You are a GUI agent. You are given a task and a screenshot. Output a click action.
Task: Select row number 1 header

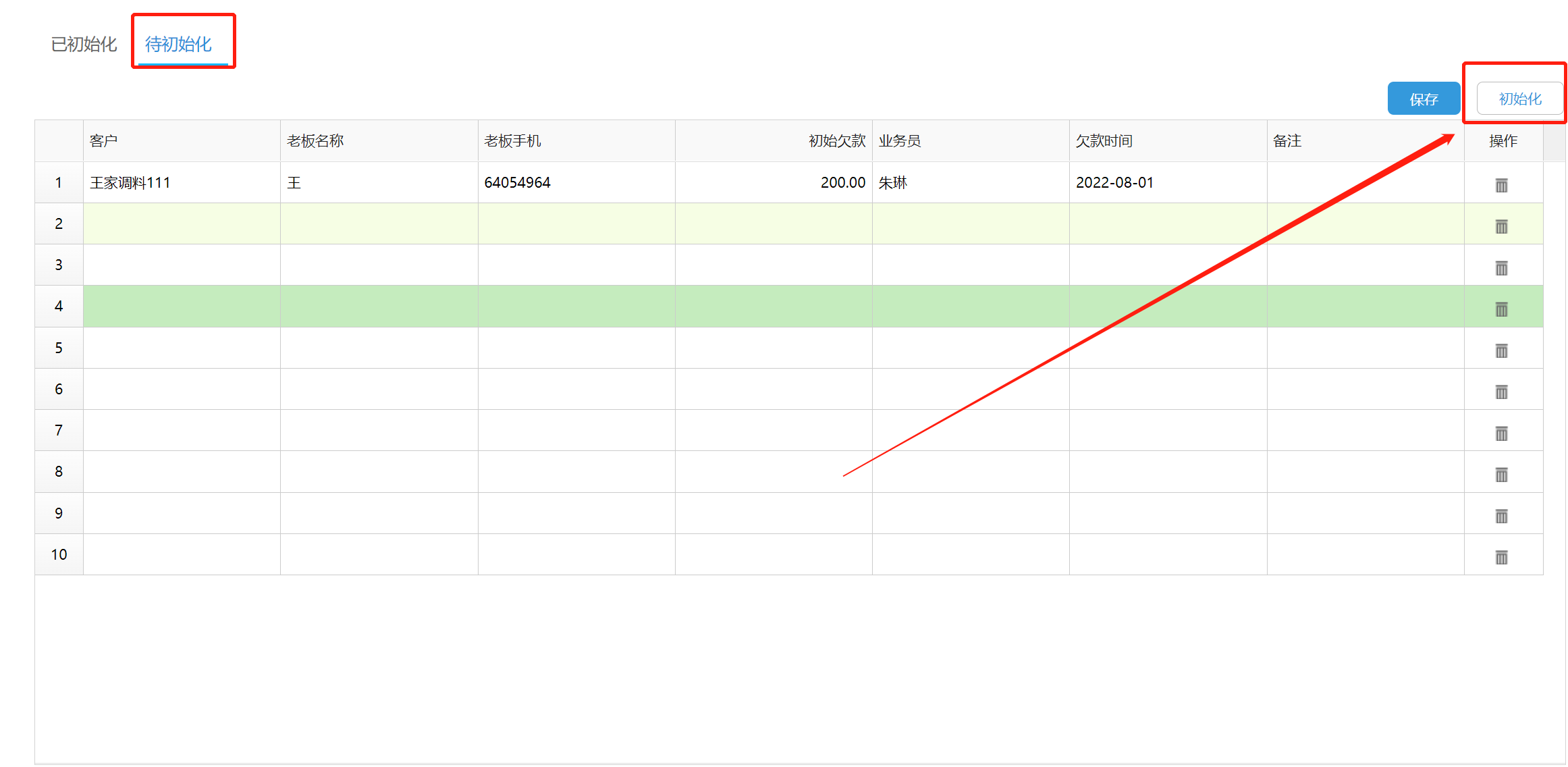59,182
